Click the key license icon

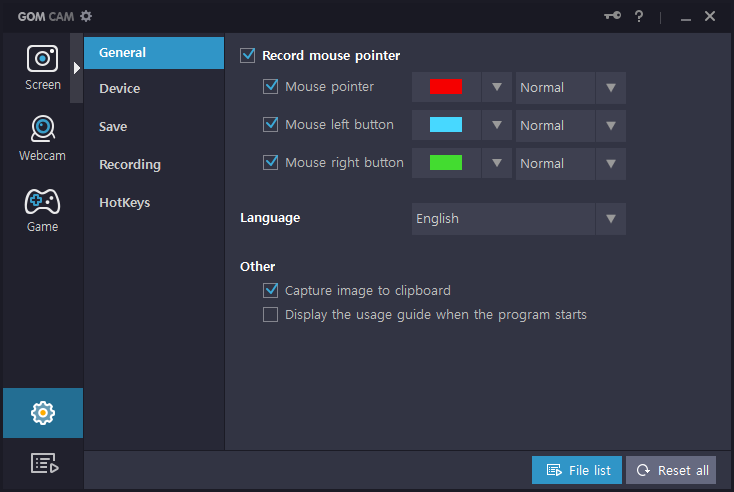(613, 16)
